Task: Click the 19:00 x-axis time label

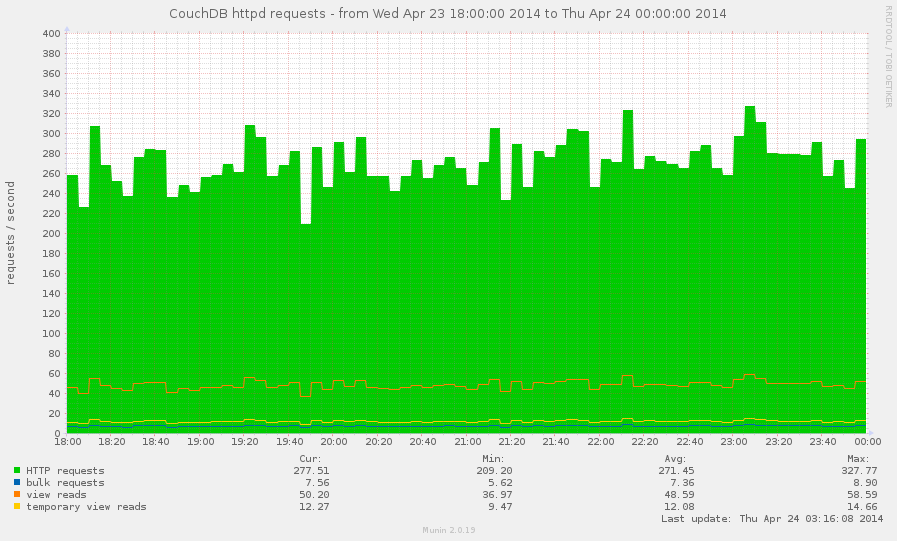Action: pyautogui.click(x=201, y=441)
